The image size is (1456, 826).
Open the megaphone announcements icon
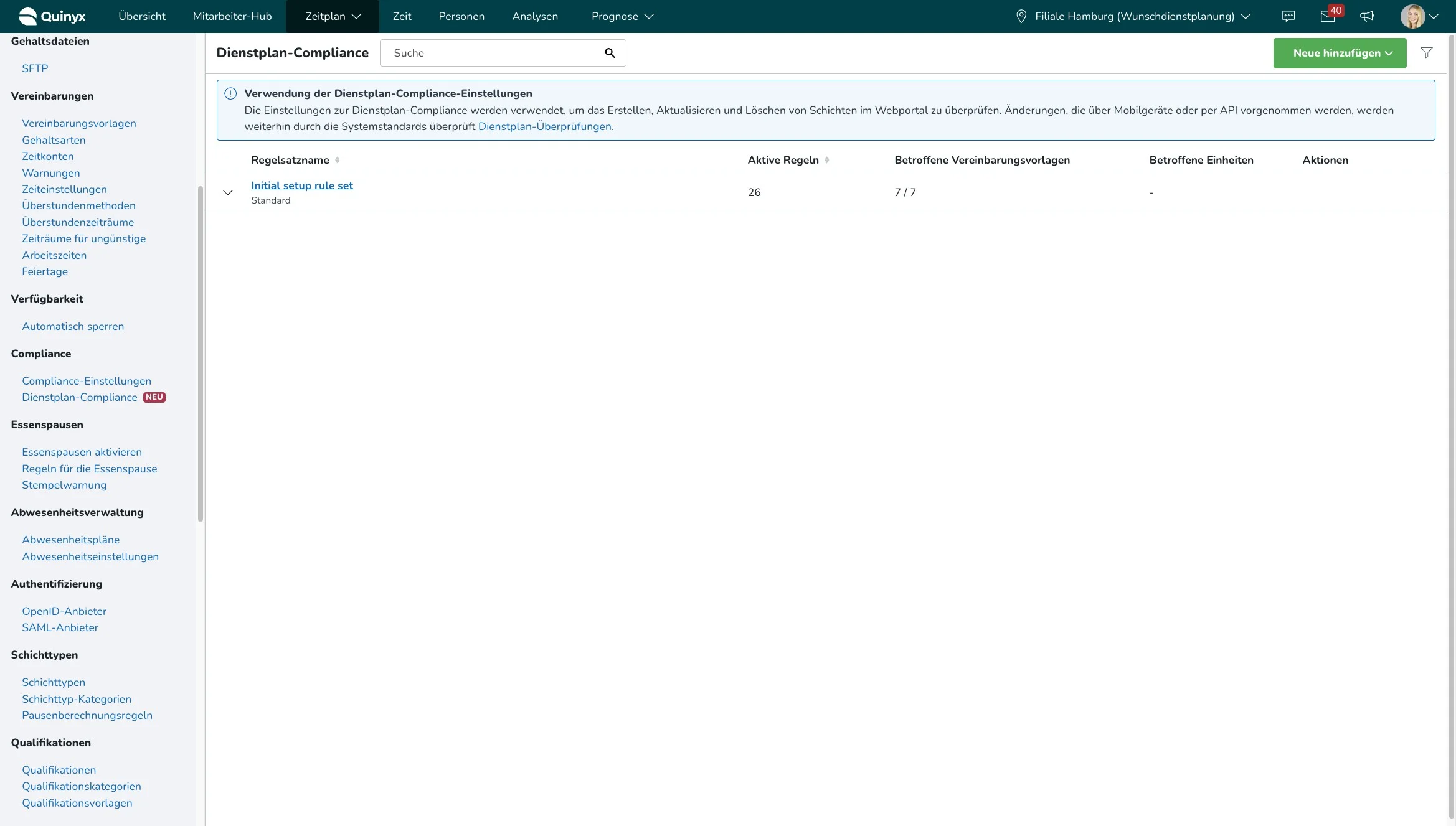point(1367,16)
